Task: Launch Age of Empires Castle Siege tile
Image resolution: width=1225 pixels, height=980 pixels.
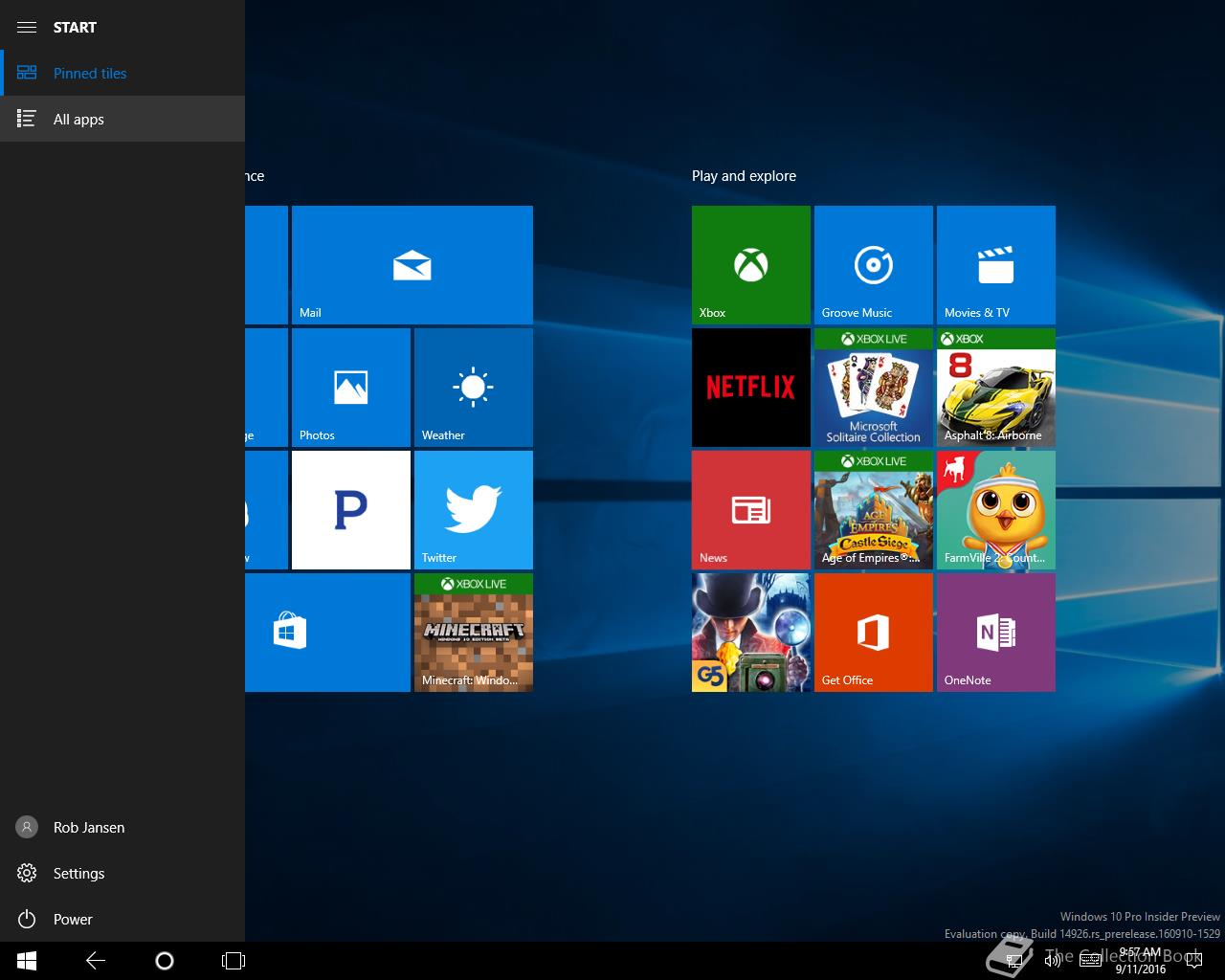Action: (874, 510)
